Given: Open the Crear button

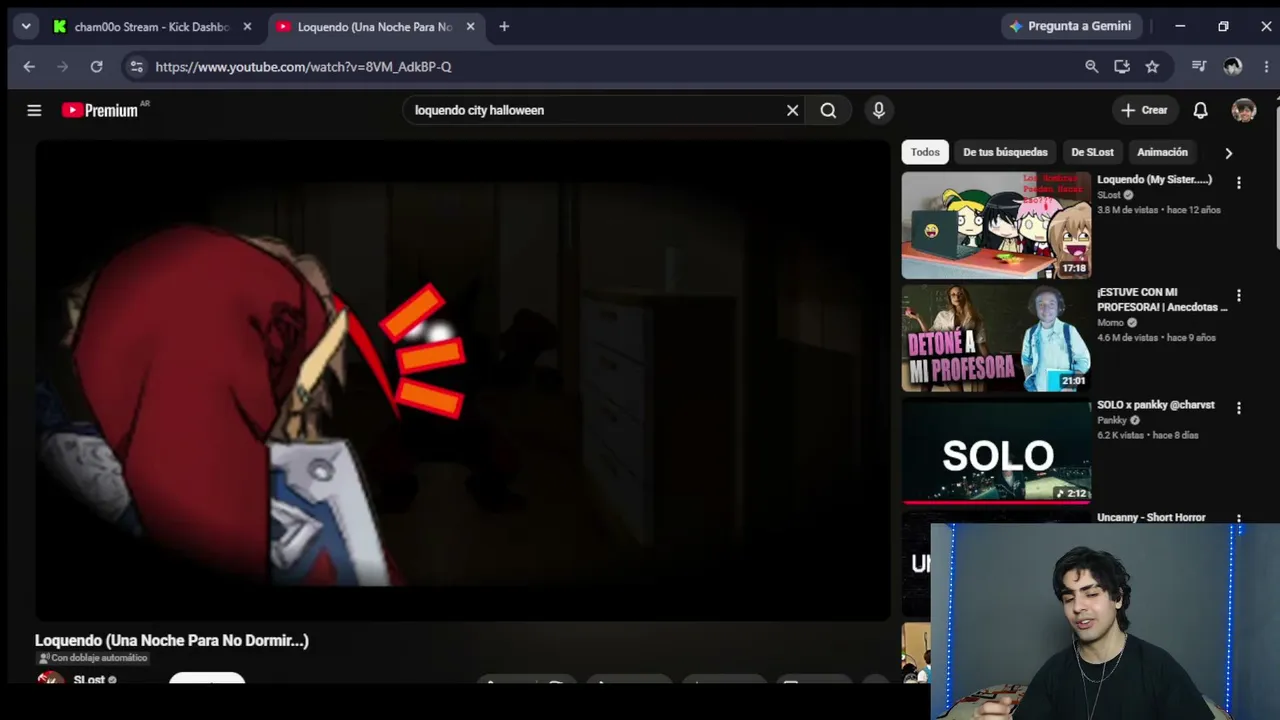Looking at the screenshot, I should coord(1144,110).
